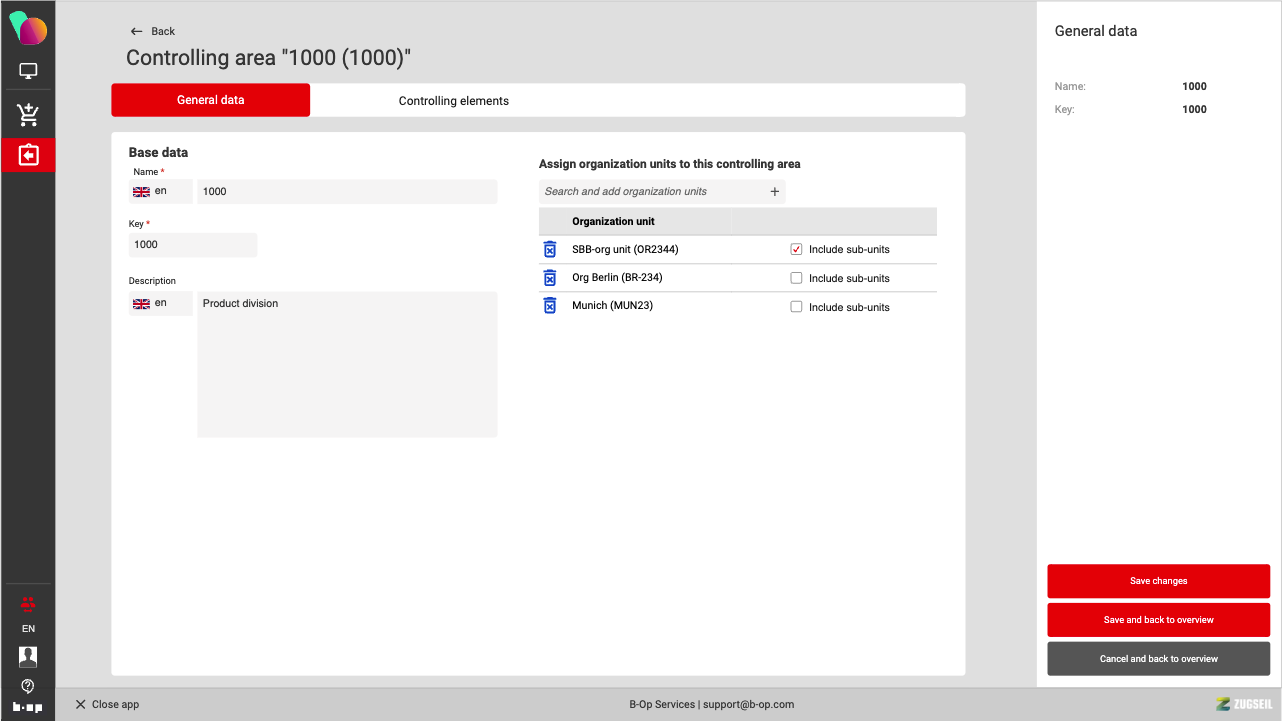Delete Munich (MUN23) organization unit row
The height and width of the screenshot is (721, 1282).
[x=549, y=306]
